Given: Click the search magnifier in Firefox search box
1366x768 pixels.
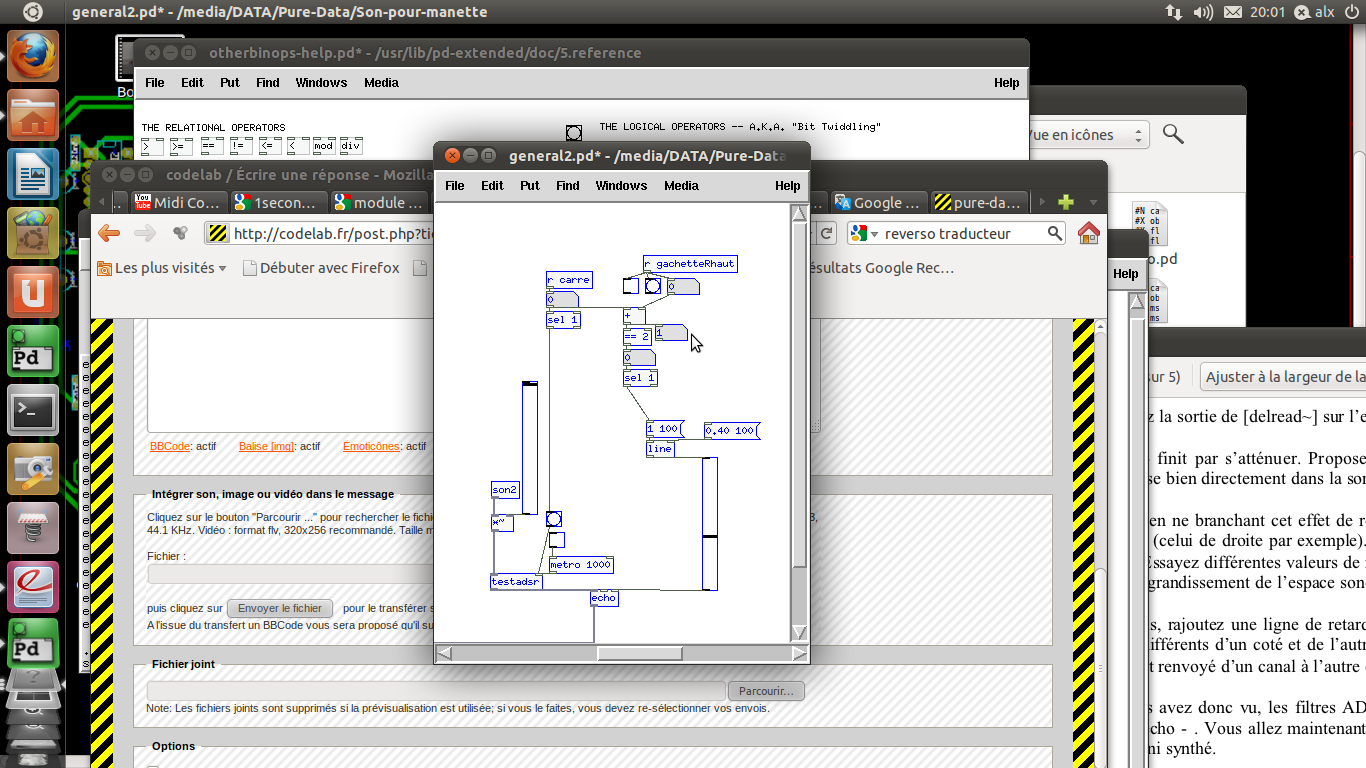Looking at the screenshot, I should click(1055, 233).
